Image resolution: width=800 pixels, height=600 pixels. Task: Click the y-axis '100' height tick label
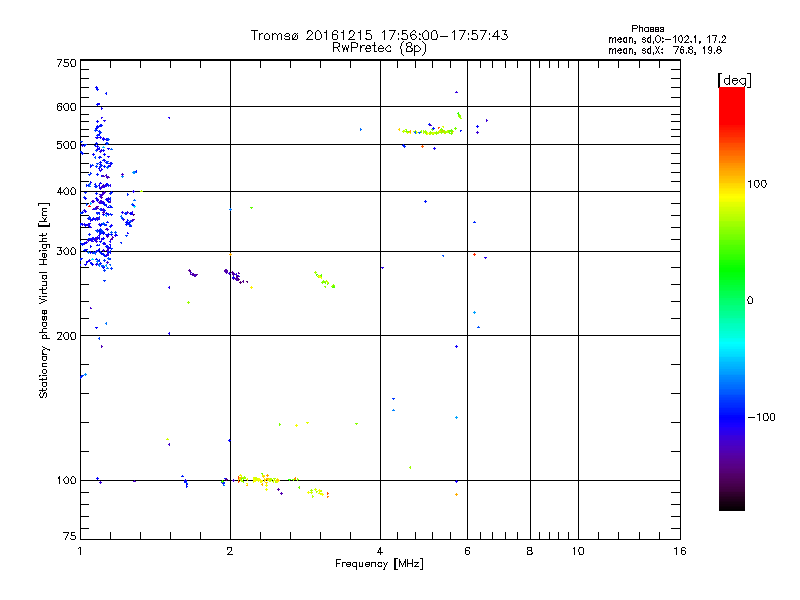pos(66,480)
